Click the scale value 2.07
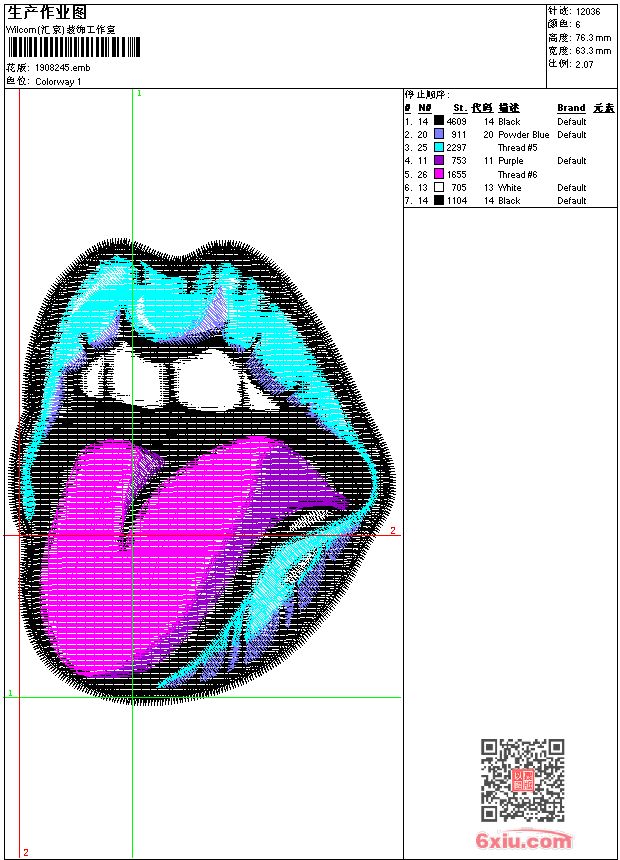620x860 pixels. pyautogui.click(x=584, y=64)
